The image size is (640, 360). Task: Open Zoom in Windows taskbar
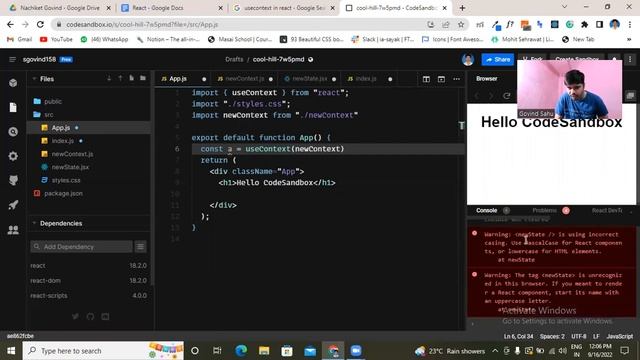tap(356, 351)
